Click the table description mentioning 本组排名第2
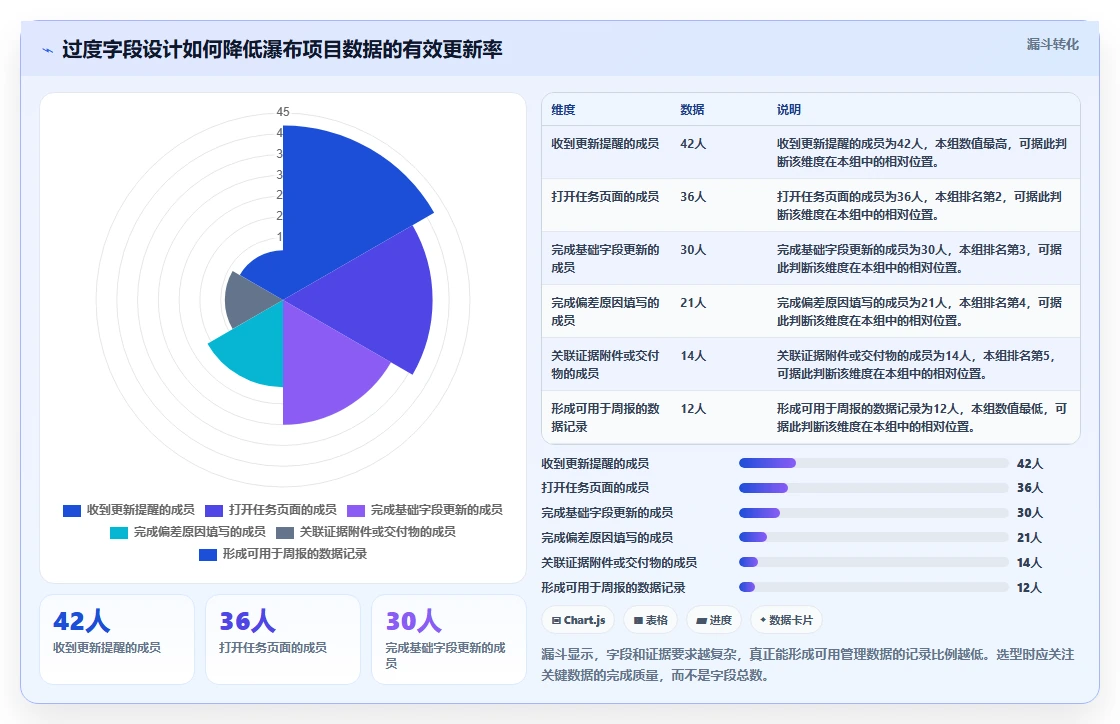 tap(919, 206)
